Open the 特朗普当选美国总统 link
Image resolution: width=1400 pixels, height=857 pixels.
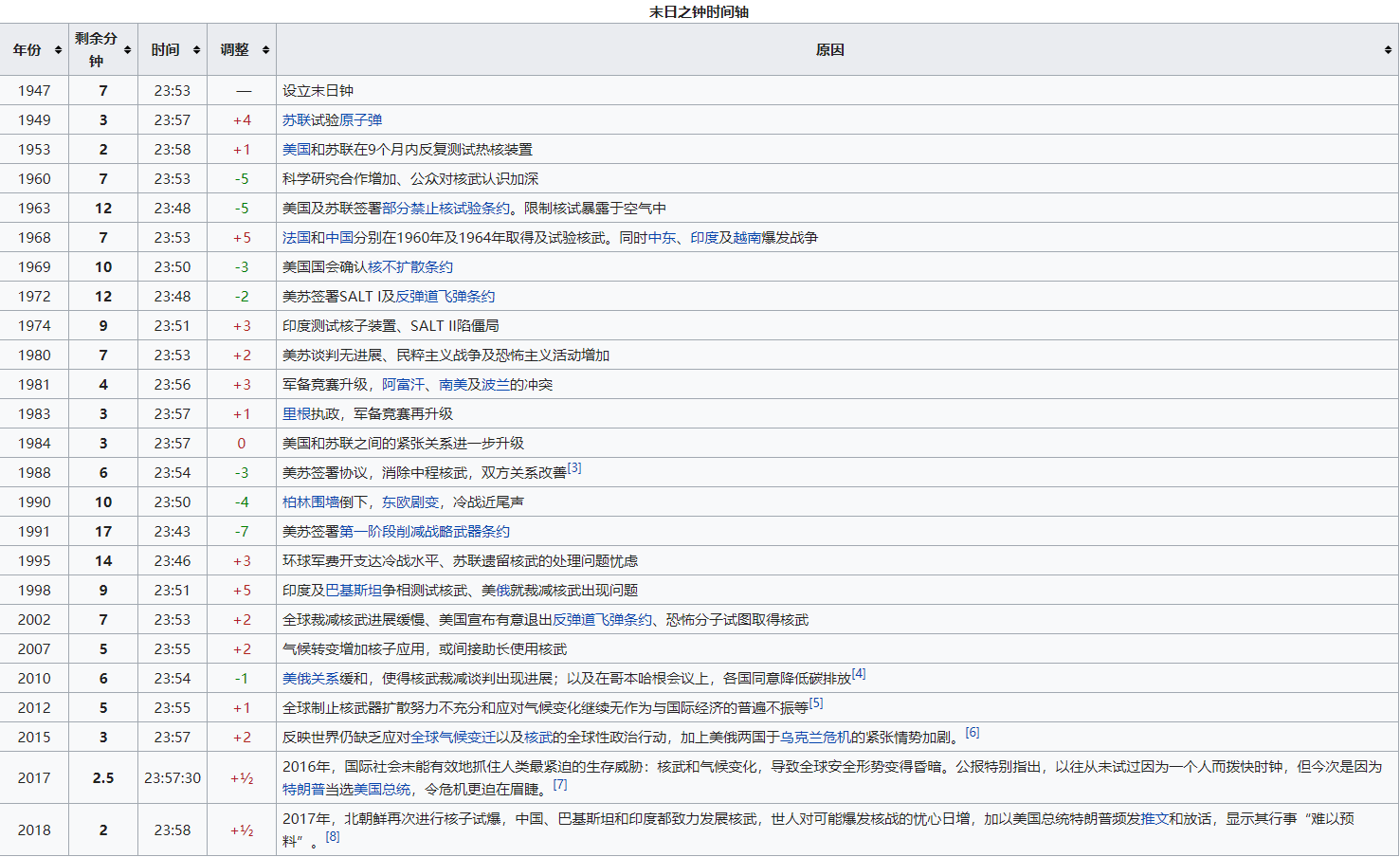click(346, 789)
